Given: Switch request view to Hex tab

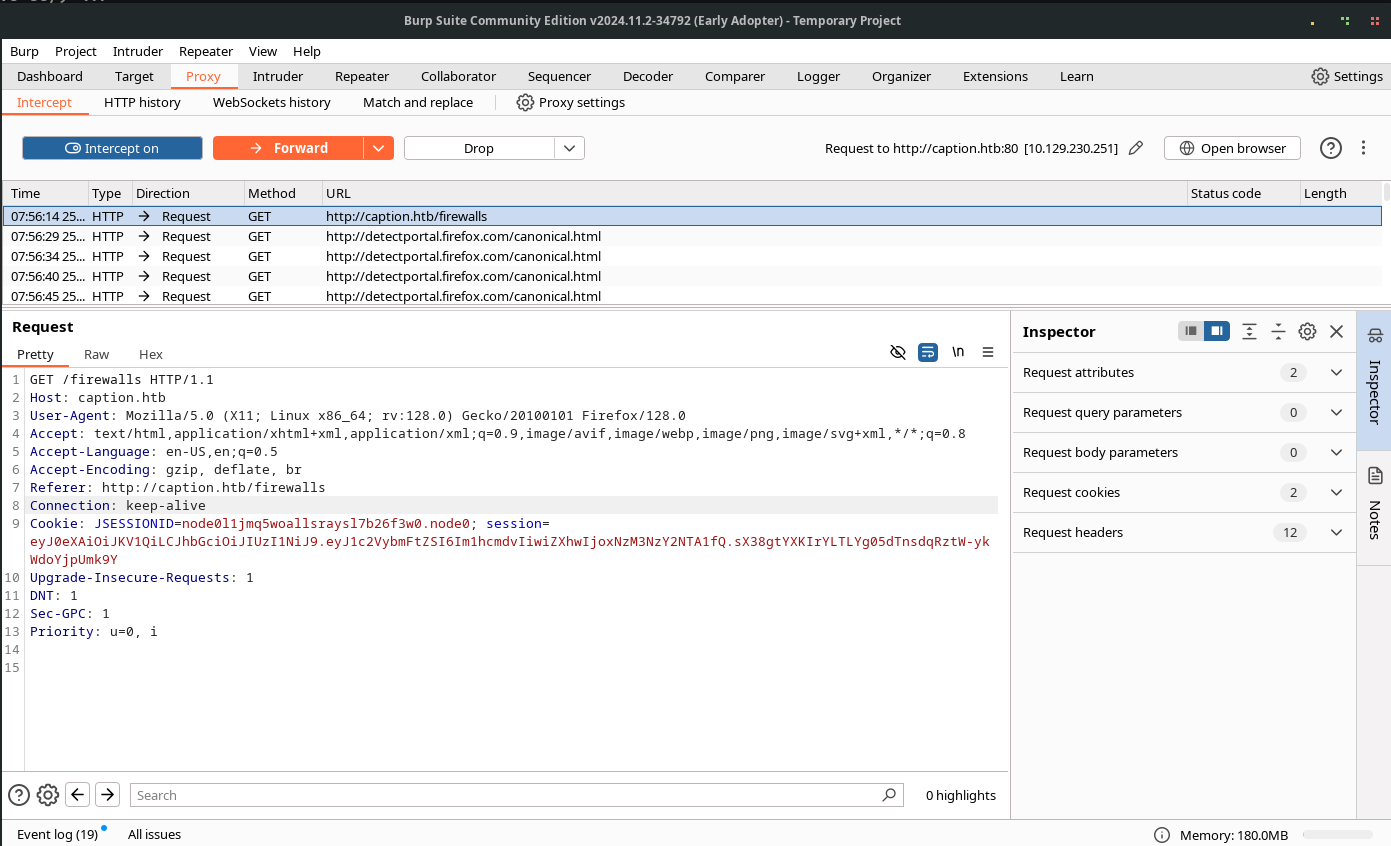Looking at the screenshot, I should point(151,354).
